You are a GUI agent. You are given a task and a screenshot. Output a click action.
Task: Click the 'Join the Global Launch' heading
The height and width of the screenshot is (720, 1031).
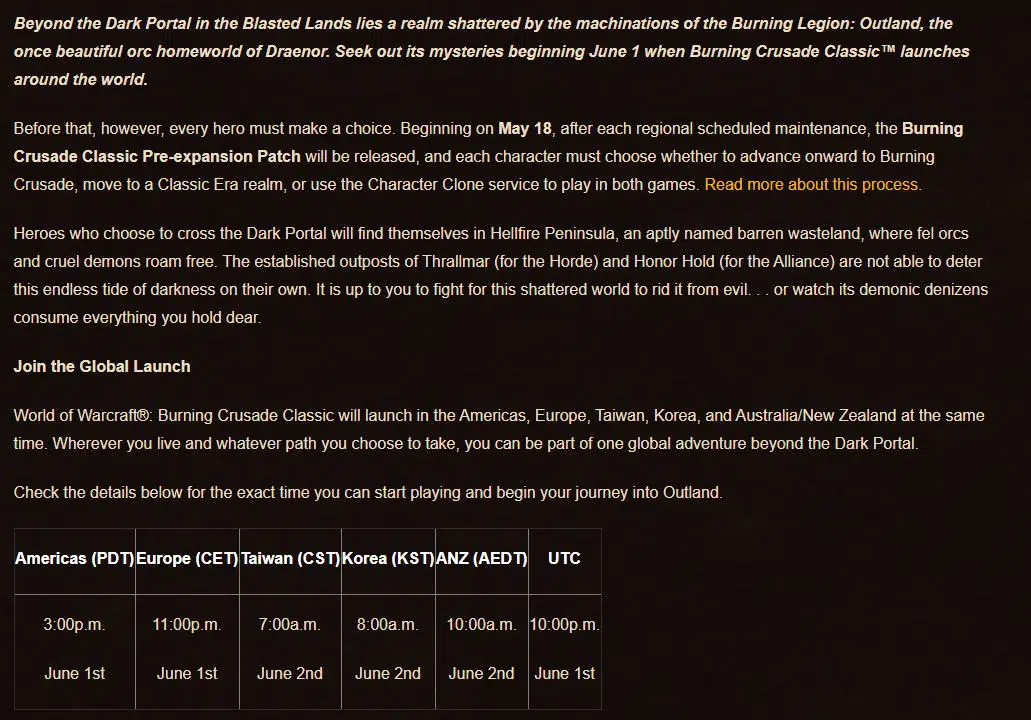[102, 366]
